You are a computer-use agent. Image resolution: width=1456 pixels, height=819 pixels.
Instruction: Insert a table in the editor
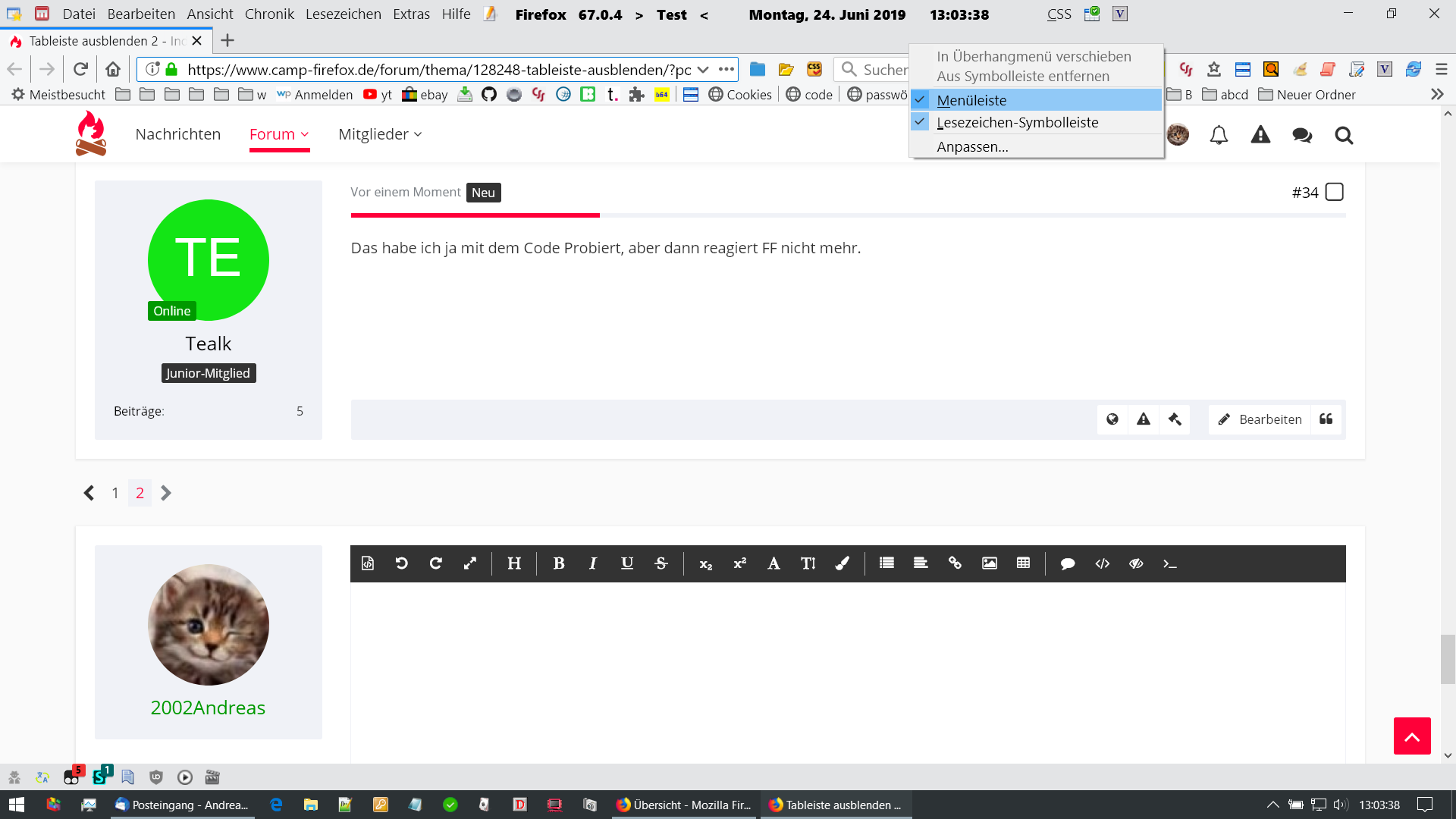(1023, 563)
